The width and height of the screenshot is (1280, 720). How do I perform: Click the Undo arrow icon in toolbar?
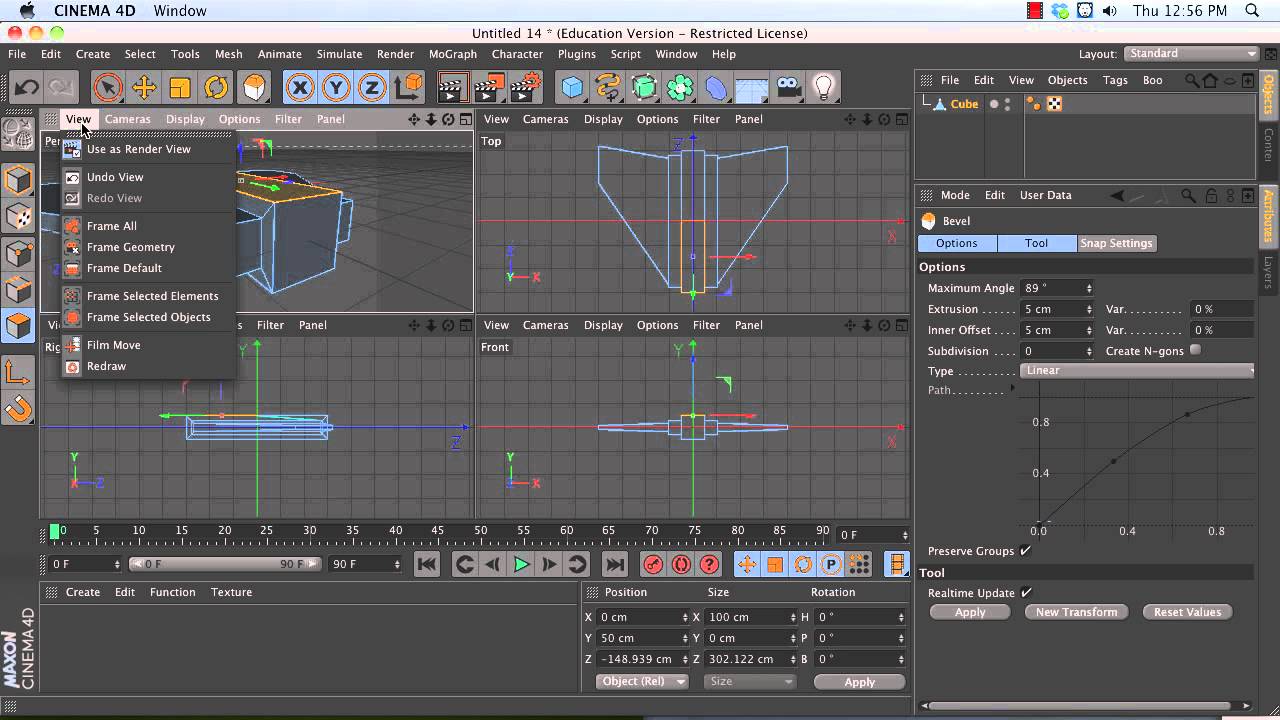pyautogui.click(x=27, y=88)
